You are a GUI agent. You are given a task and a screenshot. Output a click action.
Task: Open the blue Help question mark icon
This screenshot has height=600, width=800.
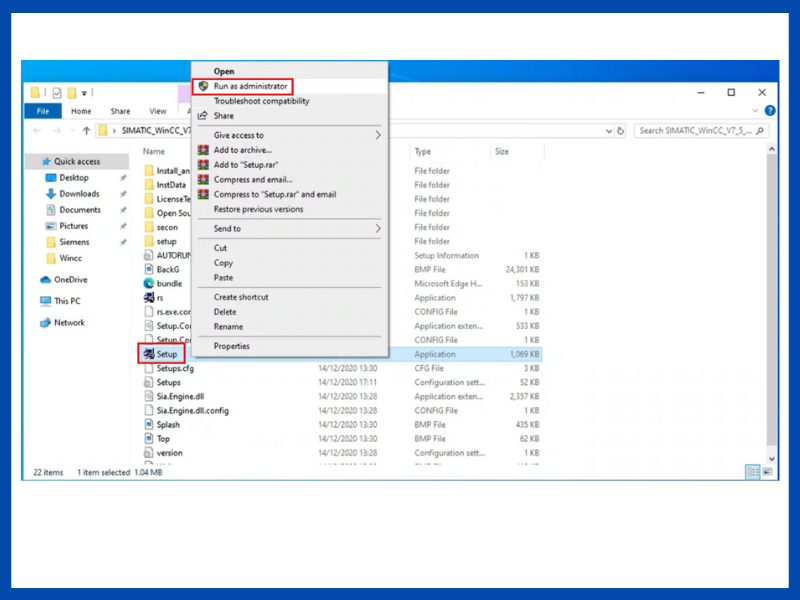click(769, 111)
